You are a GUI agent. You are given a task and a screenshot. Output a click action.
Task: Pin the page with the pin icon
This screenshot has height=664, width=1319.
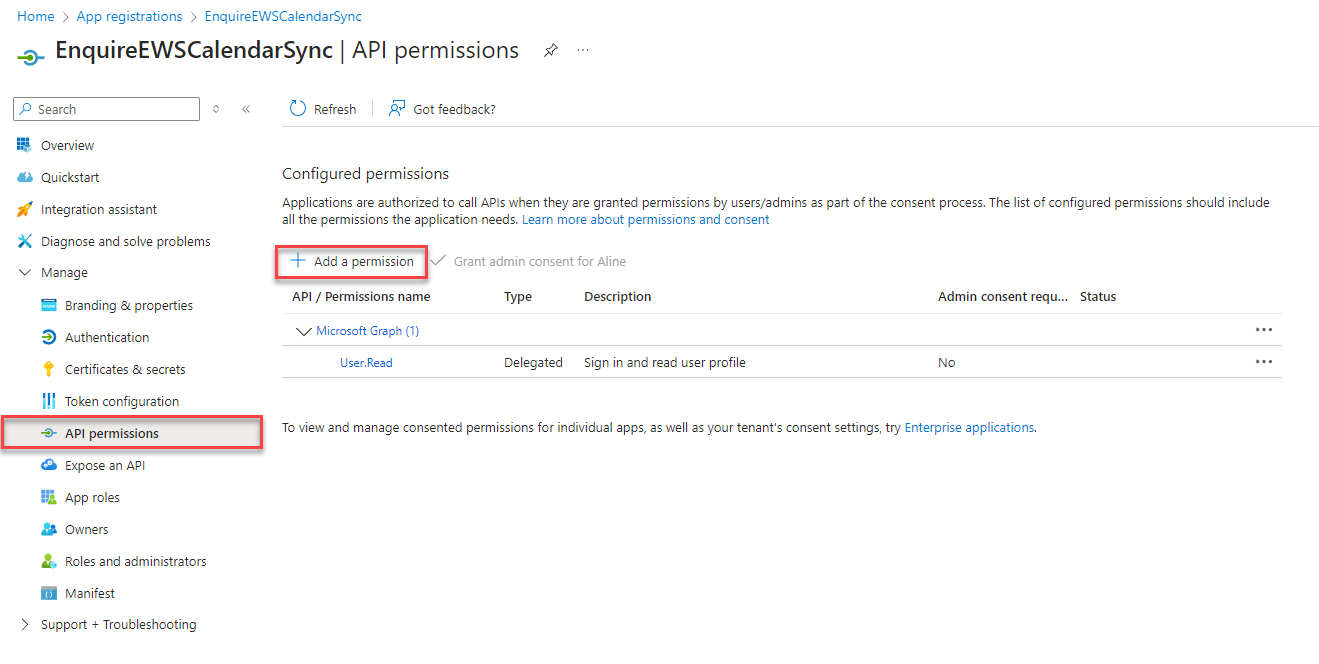[x=550, y=50]
